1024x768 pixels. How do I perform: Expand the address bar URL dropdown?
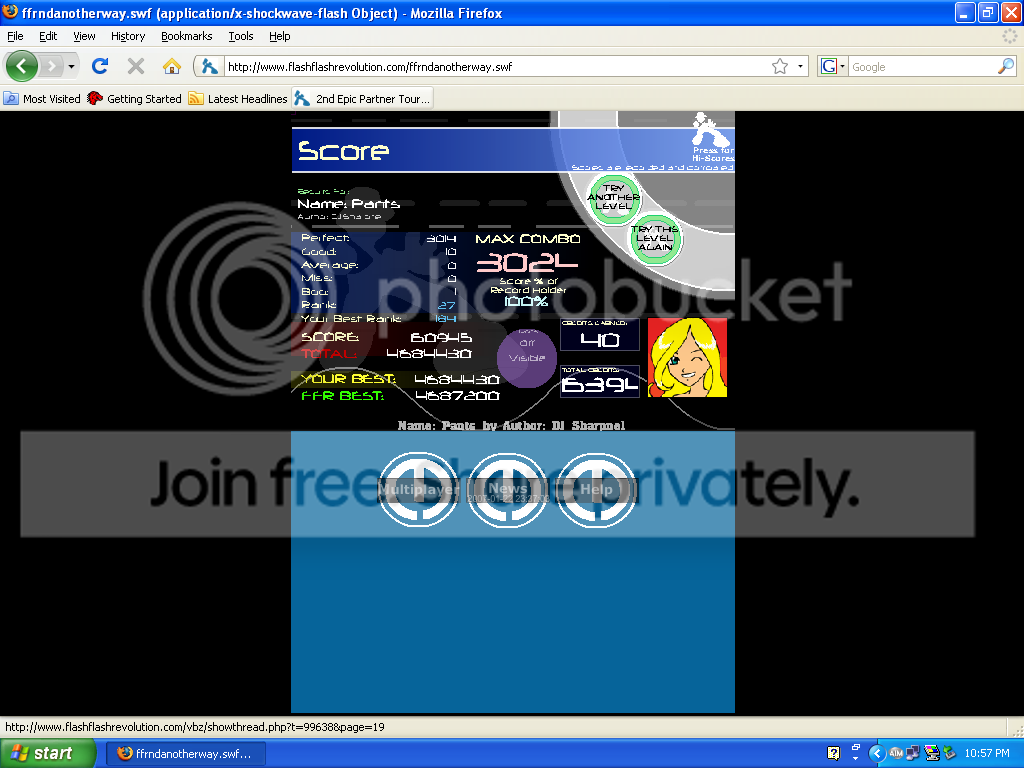(x=801, y=67)
